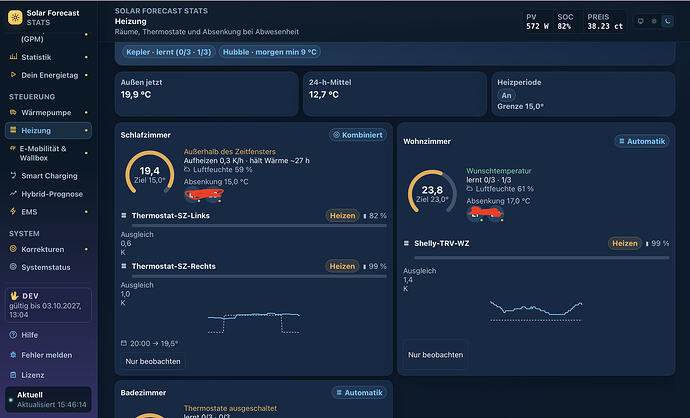The image size is (690, 418).
Task: Click humidity icon beside Luftfeuchte 59 %
Action: pyautogui.click(x=187, y=169)
